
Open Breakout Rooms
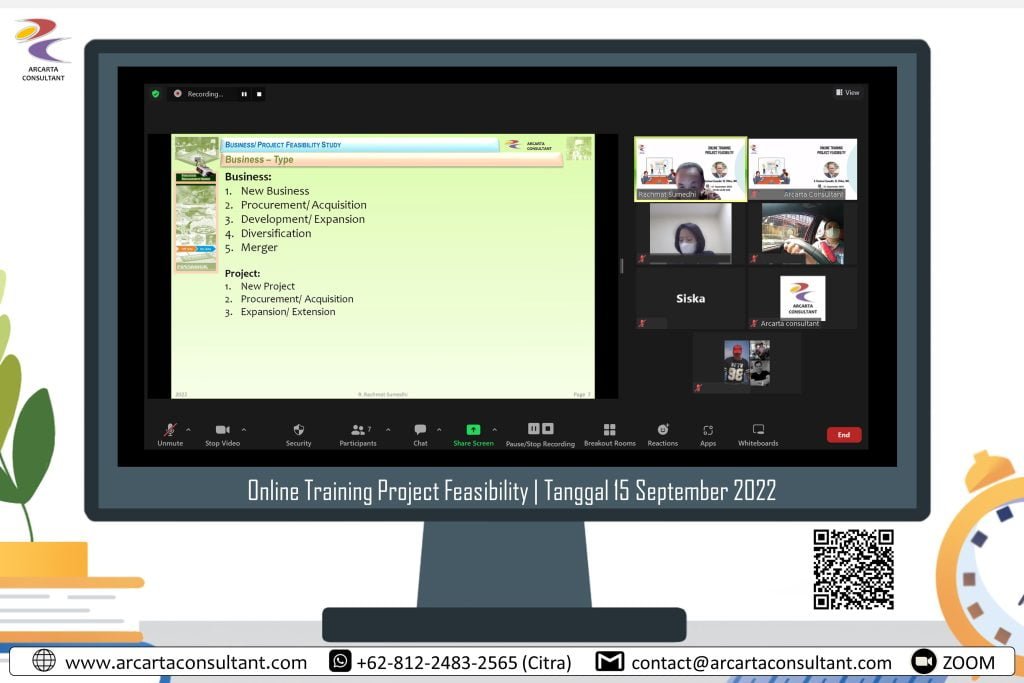(609, 430)
